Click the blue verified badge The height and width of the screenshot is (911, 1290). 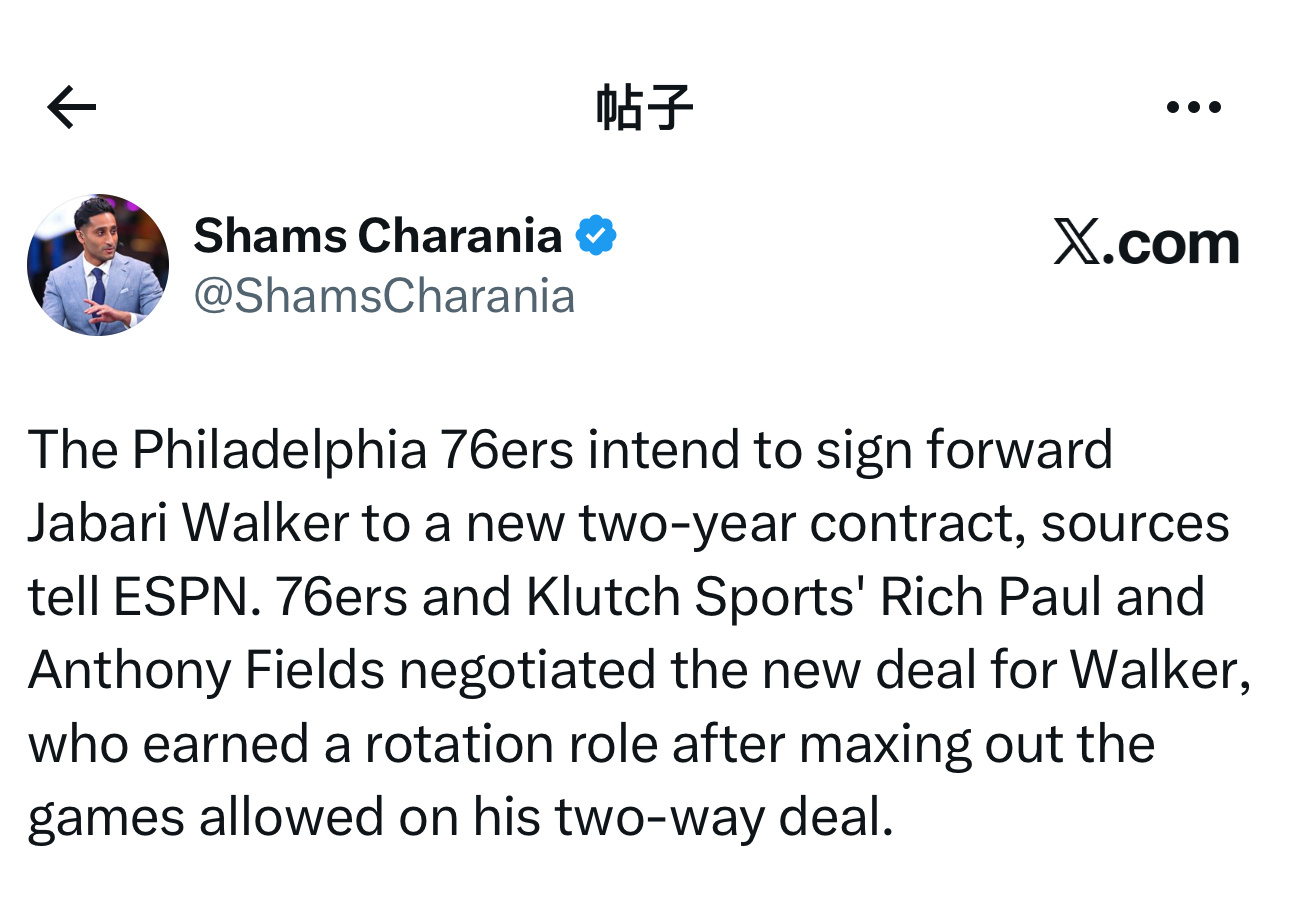tap(596, 236)
